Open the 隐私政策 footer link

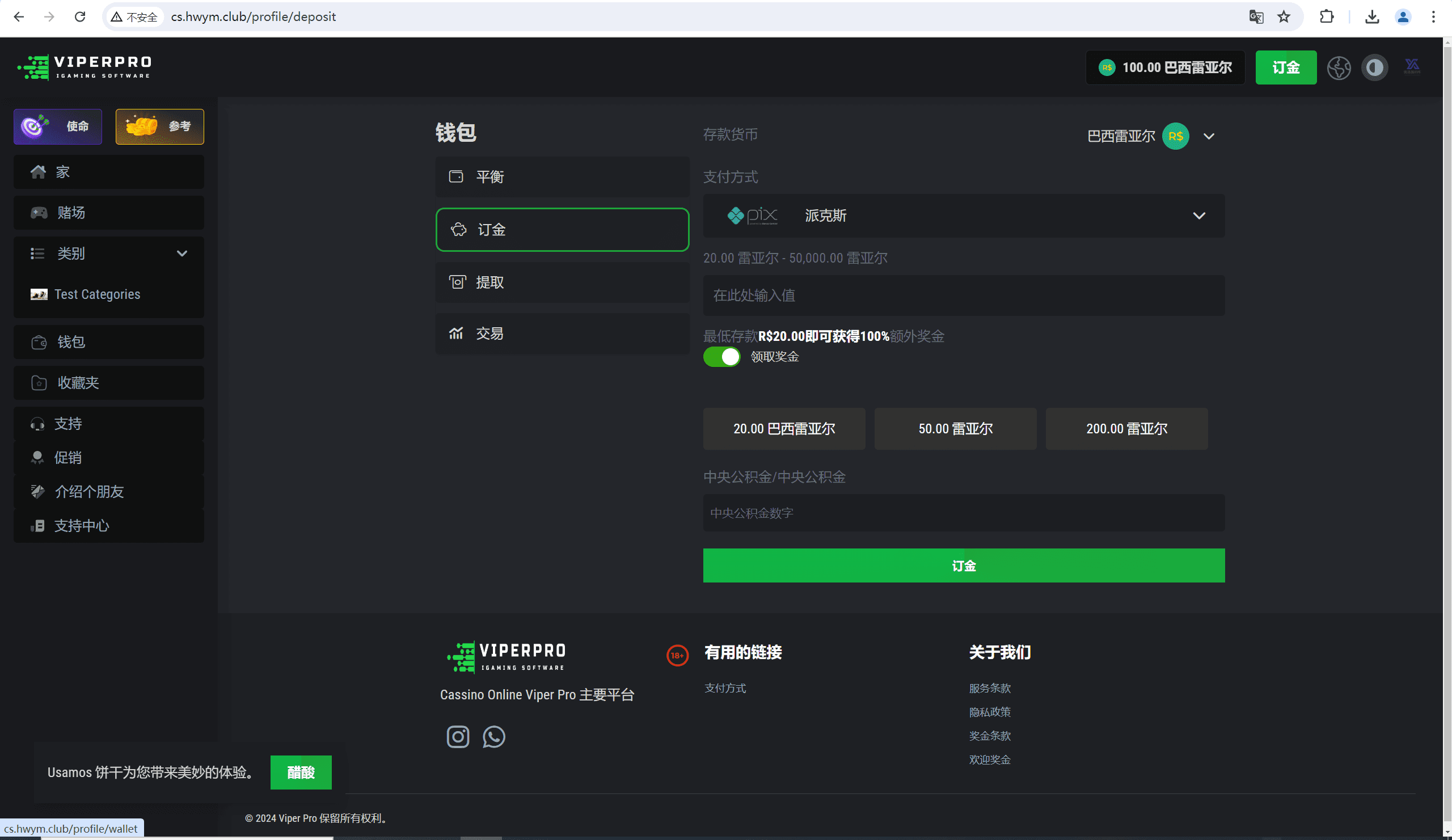[x=989, y=712]
